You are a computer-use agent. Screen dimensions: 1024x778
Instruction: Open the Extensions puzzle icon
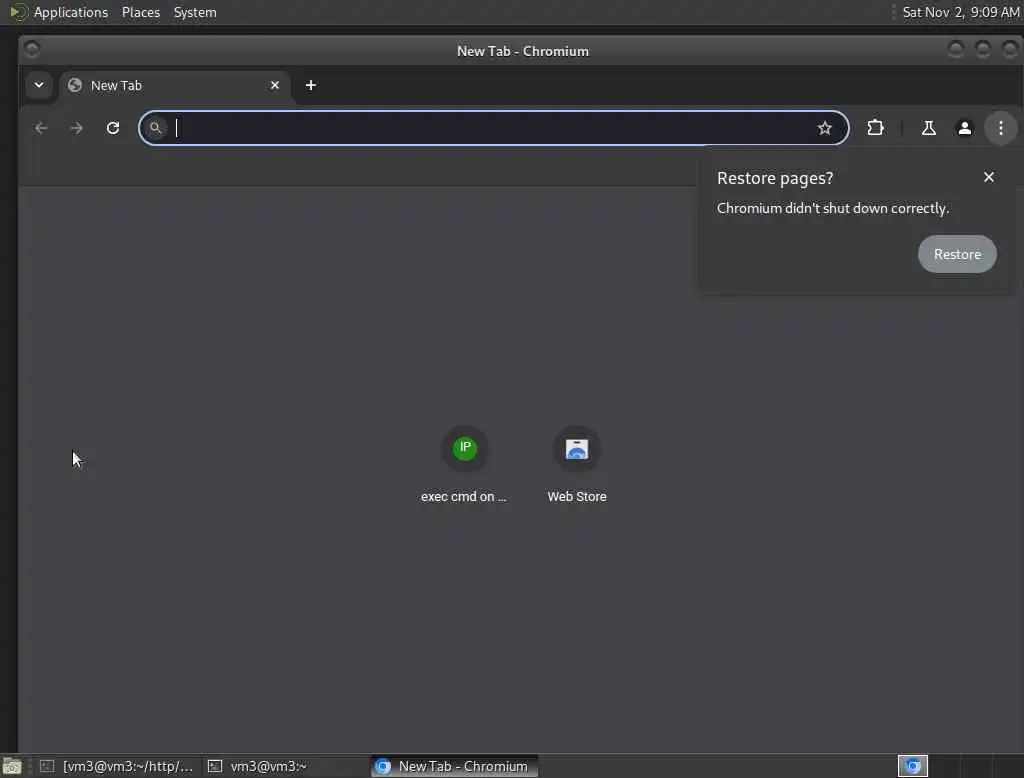point(875,128)
